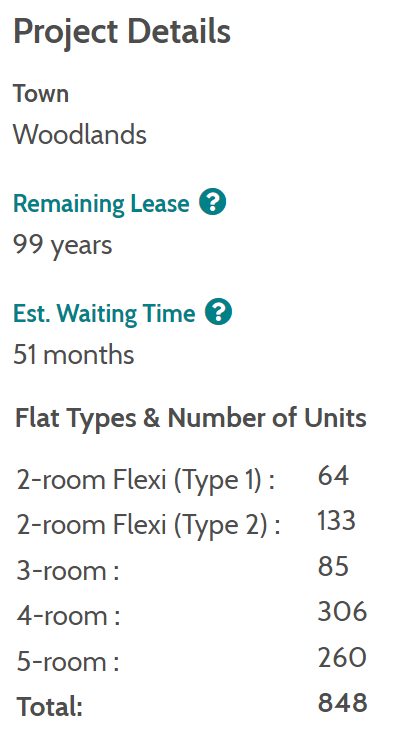Select the 133 units count
The image size is (394, 744).
tap(337, 521)
